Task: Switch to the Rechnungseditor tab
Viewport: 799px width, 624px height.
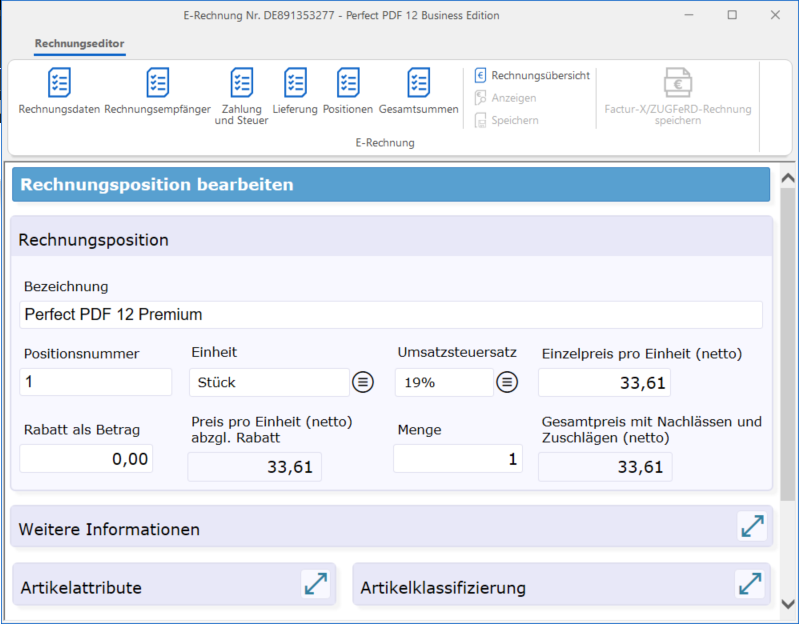Action: [x=79, y=44]
